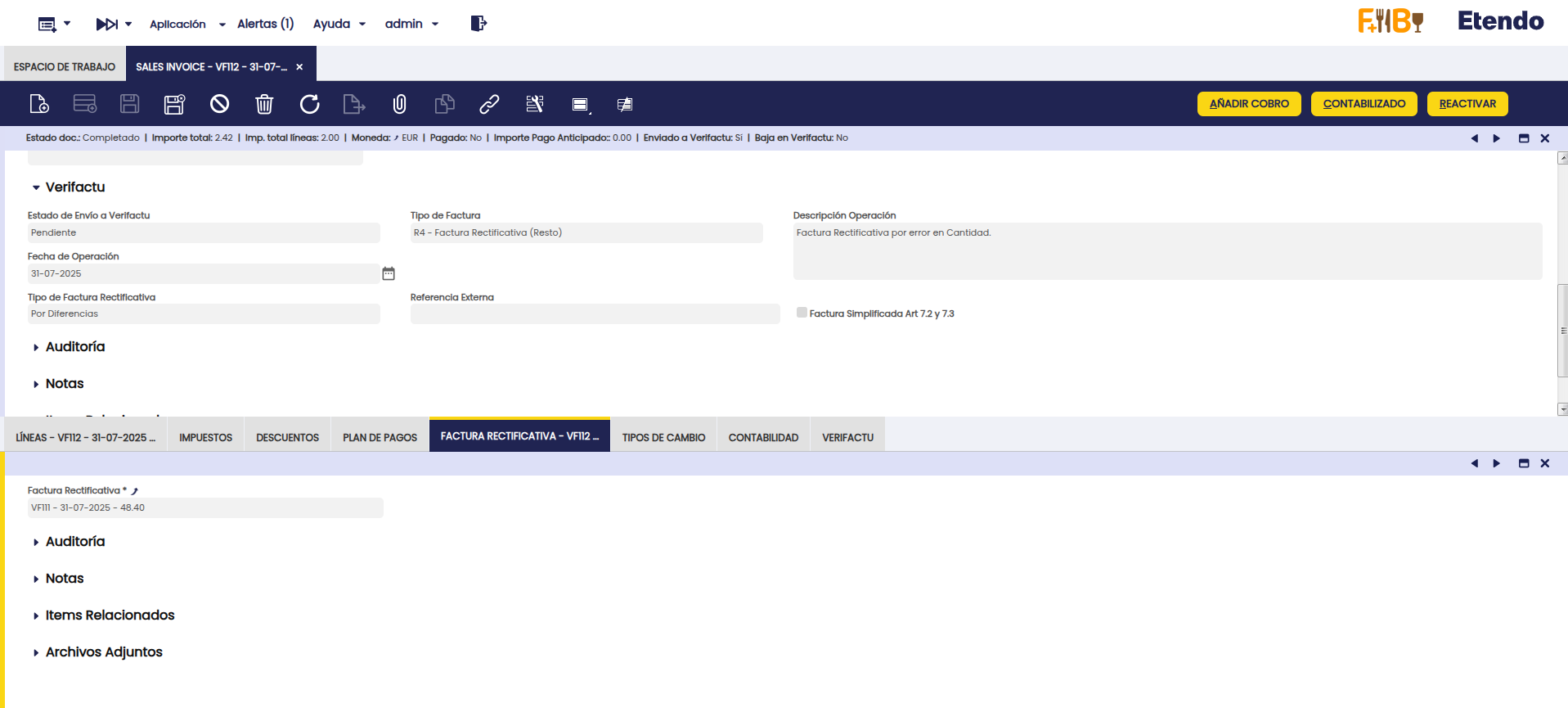Open attachments with paperclip icon
Image resolution: width=1568 pixels, height=708 pixels.
tap(399, 104)
